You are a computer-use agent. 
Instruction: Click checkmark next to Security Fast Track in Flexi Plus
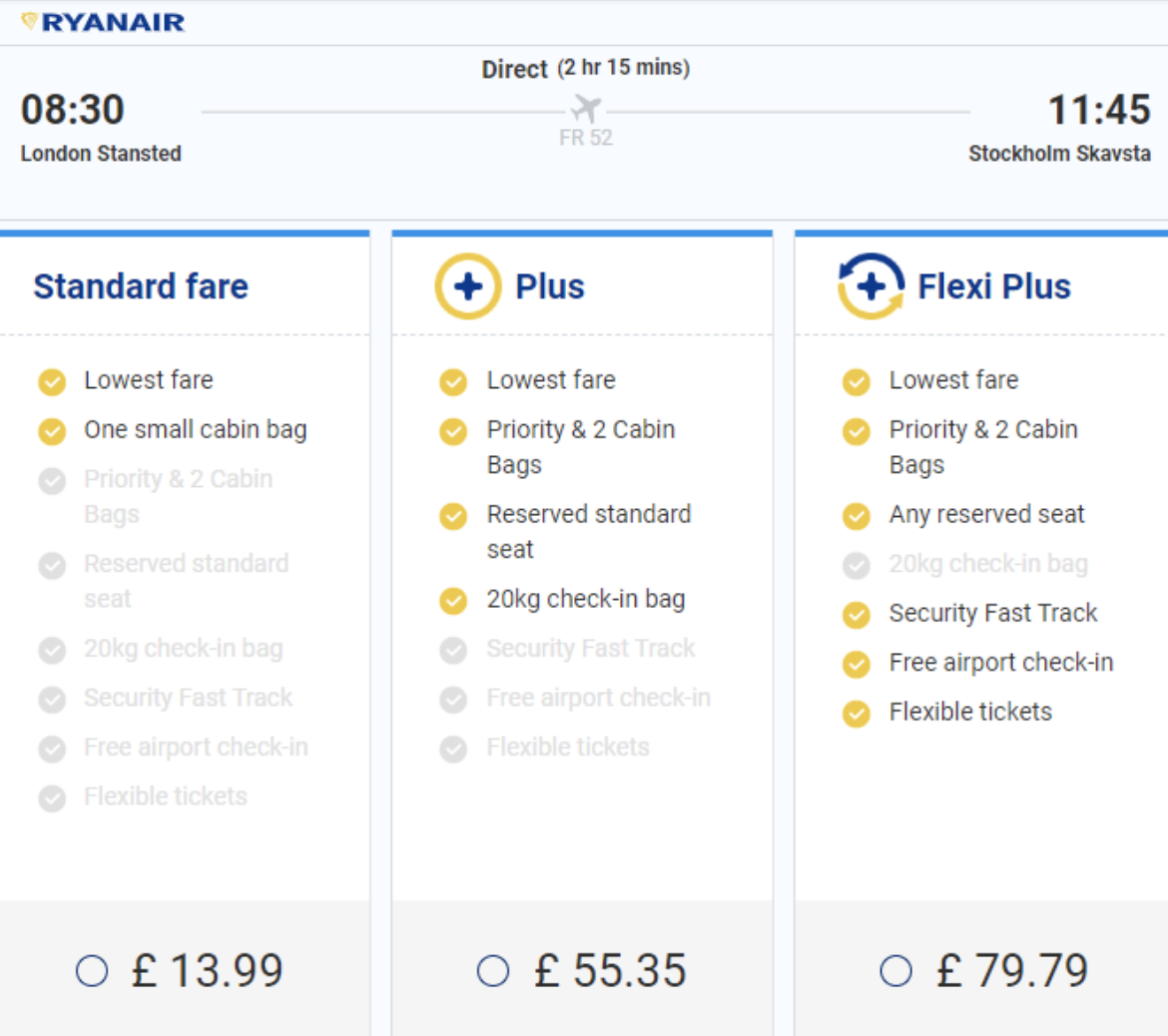point(856,614)
